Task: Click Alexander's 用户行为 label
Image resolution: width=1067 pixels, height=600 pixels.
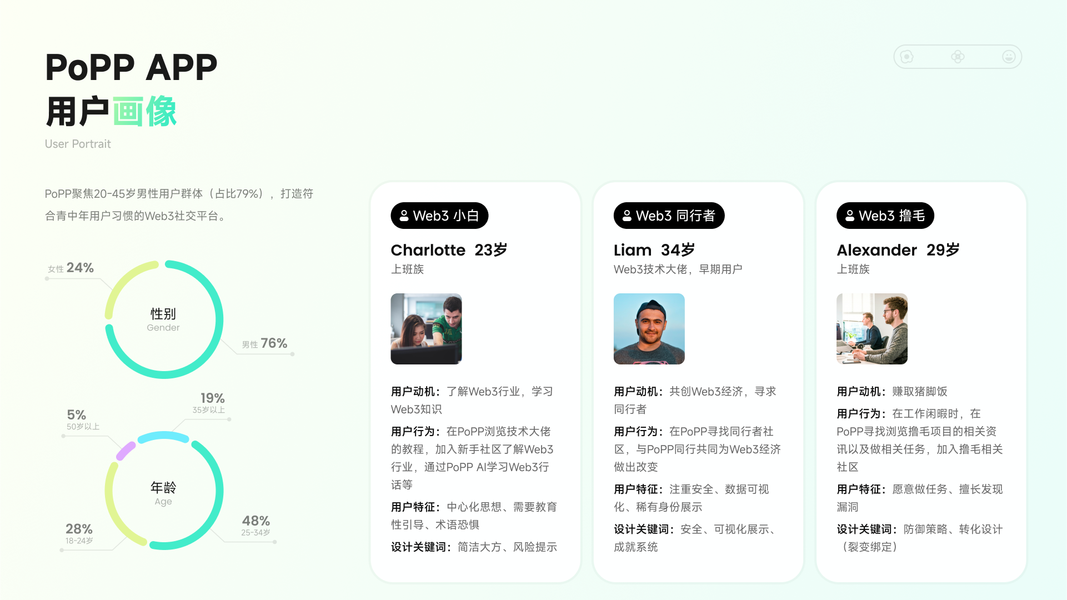Action: coord(861,414)
